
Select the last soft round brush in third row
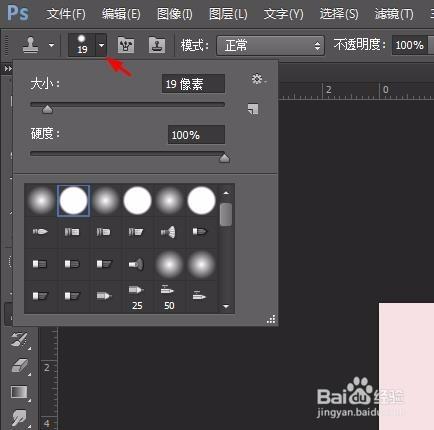pyautogui.click(x=201, y=265)
